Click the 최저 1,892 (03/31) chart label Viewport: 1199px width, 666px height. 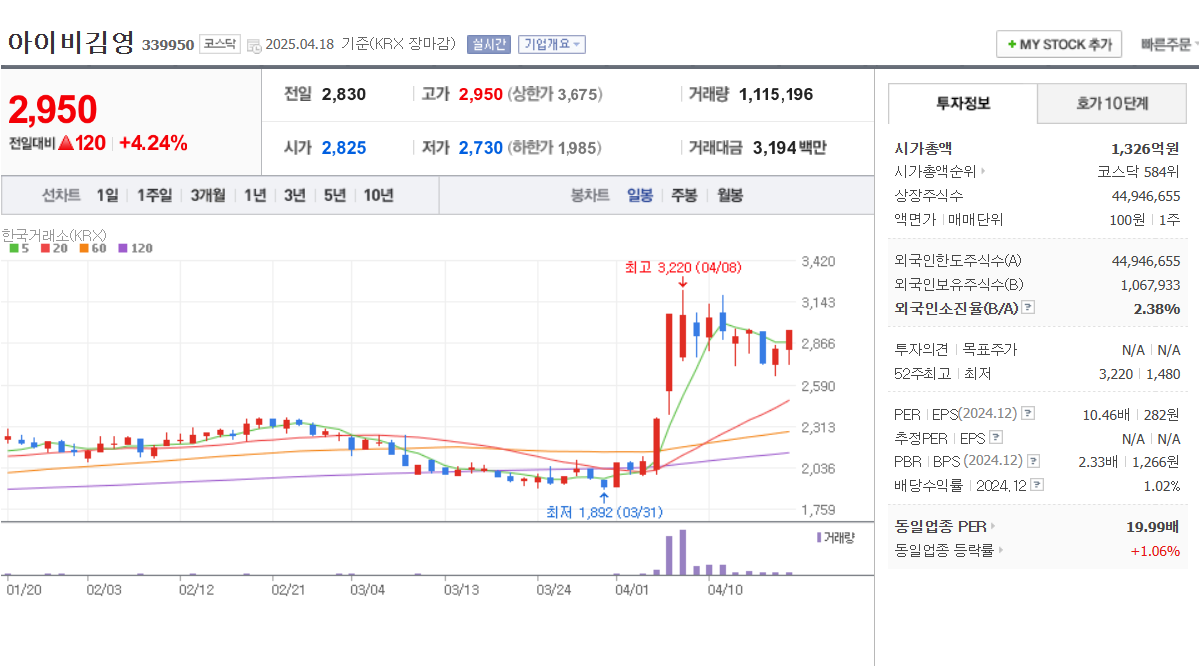pos(604,512)
